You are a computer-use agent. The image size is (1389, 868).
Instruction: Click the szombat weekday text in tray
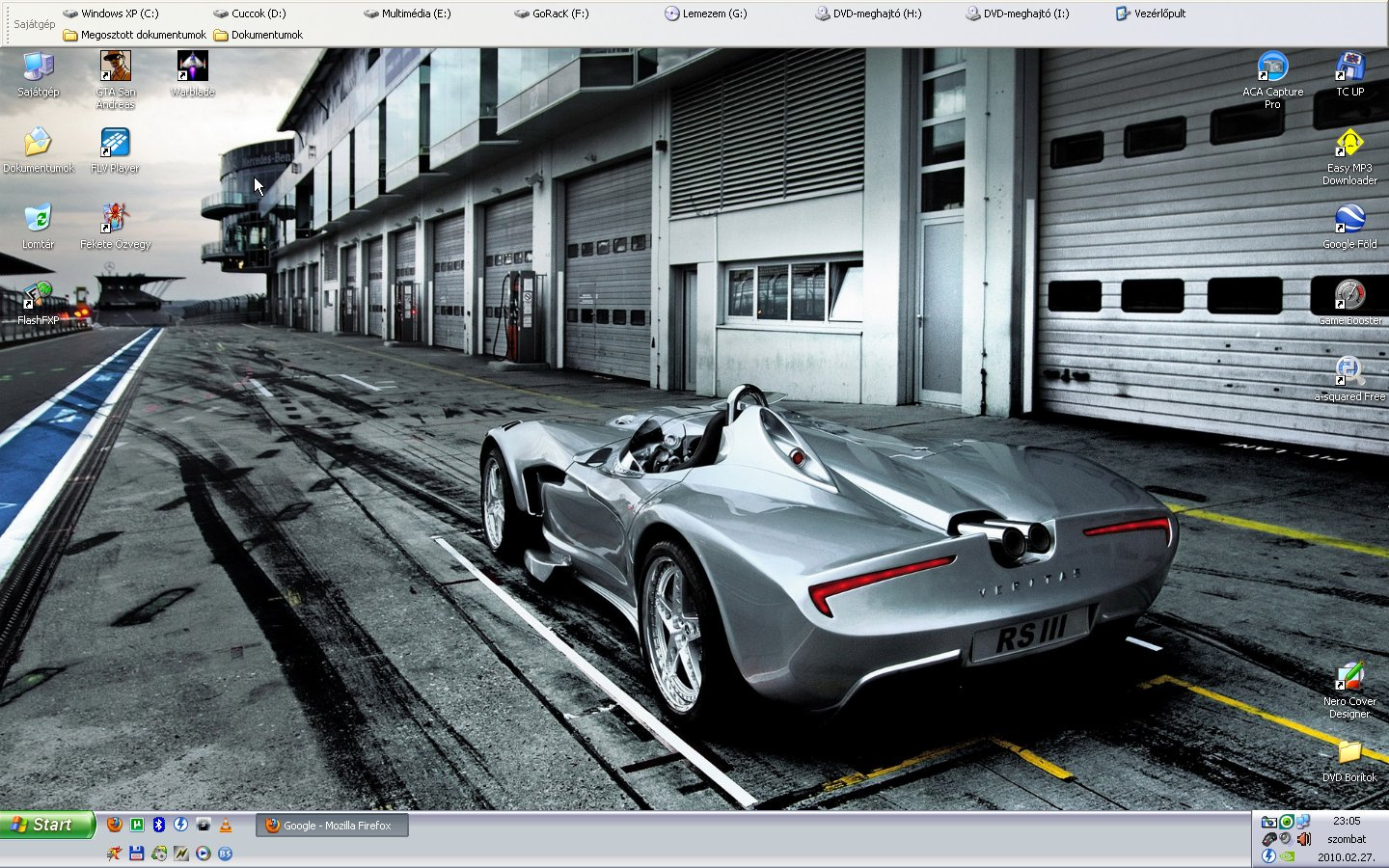pos(1347,839)
